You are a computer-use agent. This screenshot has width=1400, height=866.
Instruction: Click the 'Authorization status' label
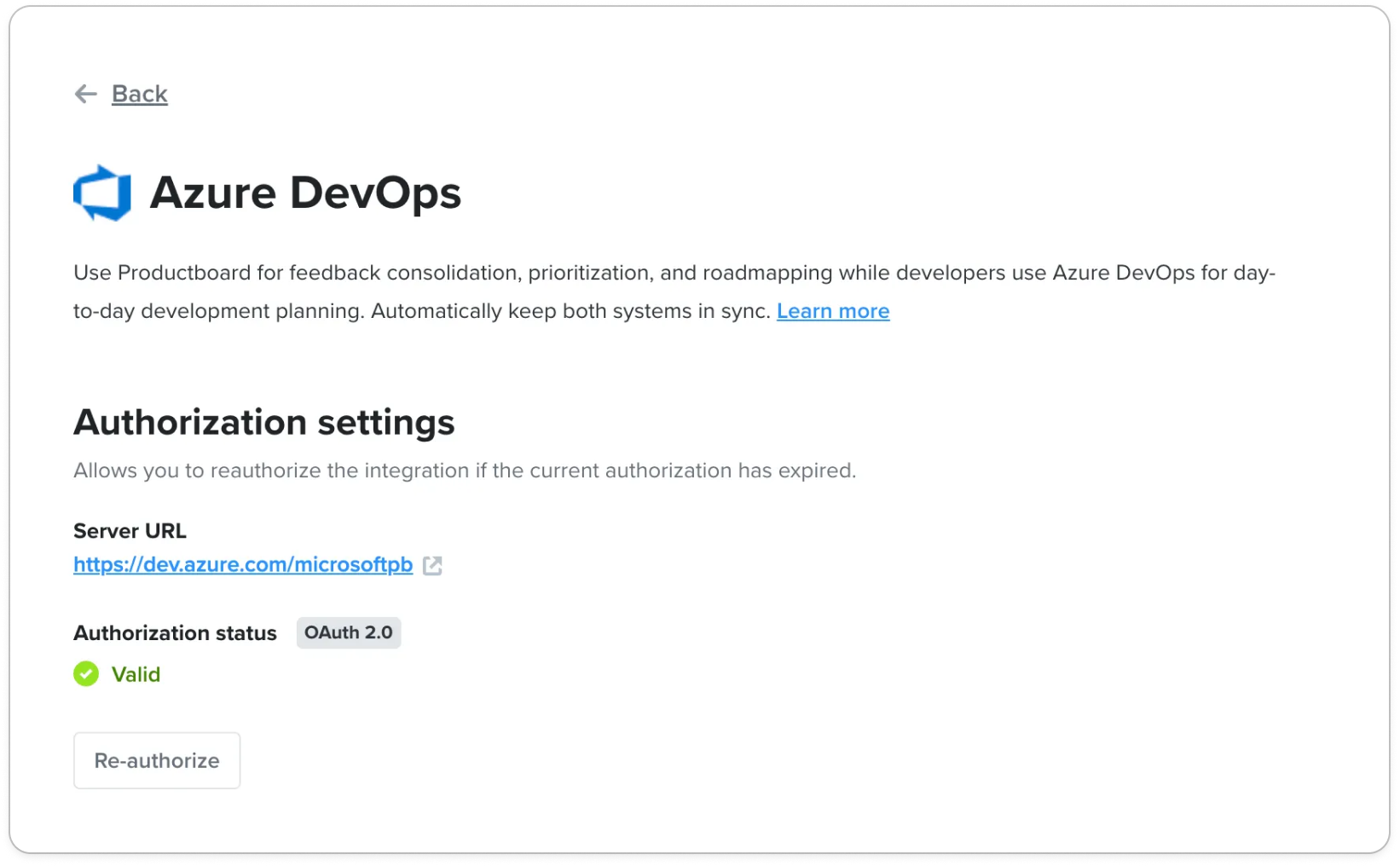(175, 633)
